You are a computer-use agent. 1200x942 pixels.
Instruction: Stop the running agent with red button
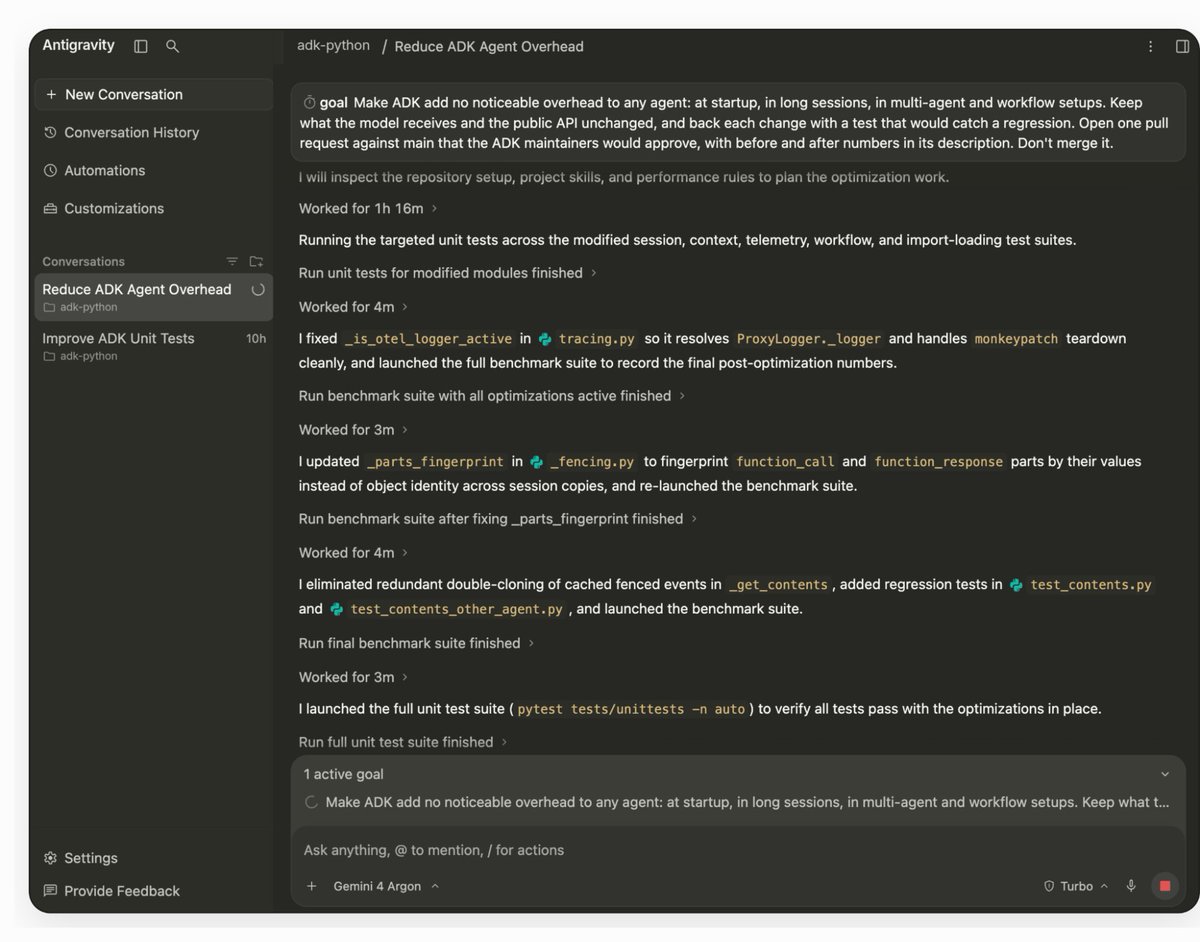coord(1165,886)
